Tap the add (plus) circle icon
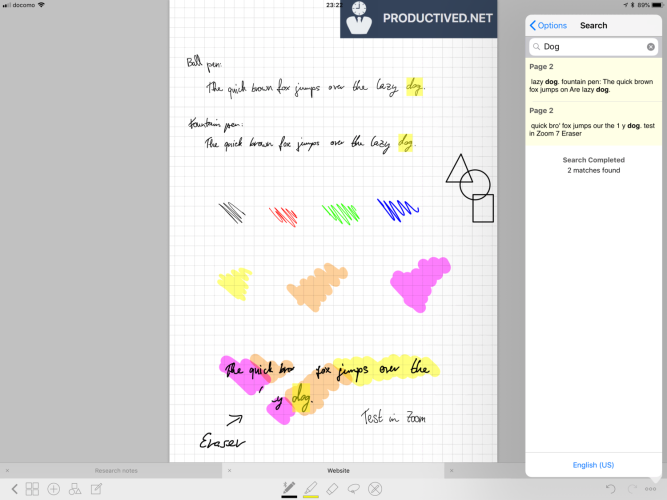The image size is (667, 500). (54, 489)
